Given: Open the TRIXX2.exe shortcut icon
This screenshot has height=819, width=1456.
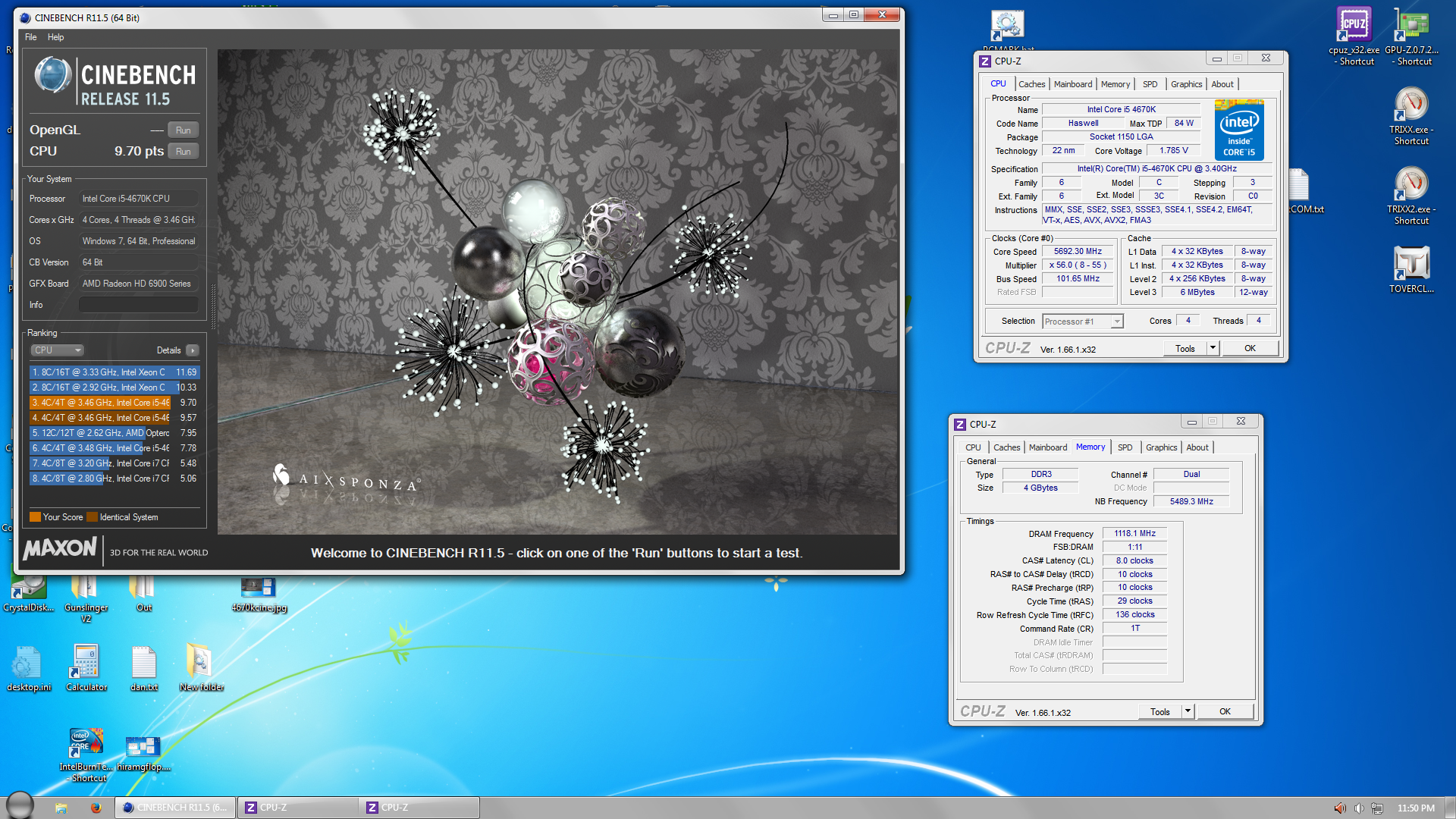Looking at the screenshot, I should [1411, 184].
